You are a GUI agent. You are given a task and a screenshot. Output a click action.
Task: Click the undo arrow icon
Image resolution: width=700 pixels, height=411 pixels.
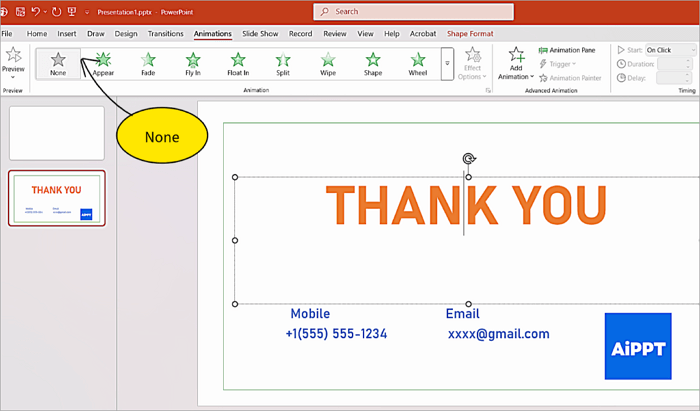(36, 12)
